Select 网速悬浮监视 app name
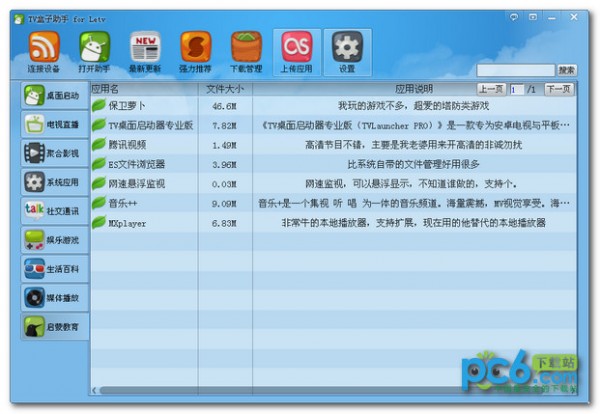 137,184
